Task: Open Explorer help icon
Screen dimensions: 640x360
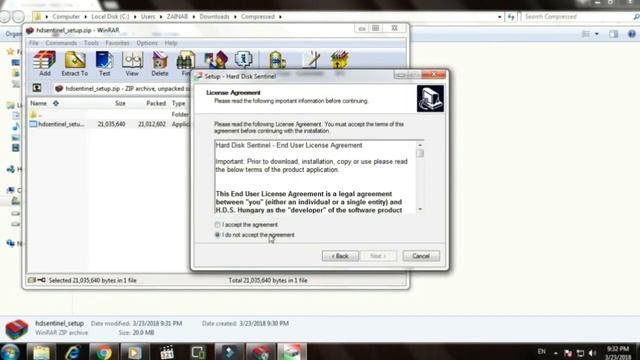Action: pyautogui.click(x=632, y=34)
